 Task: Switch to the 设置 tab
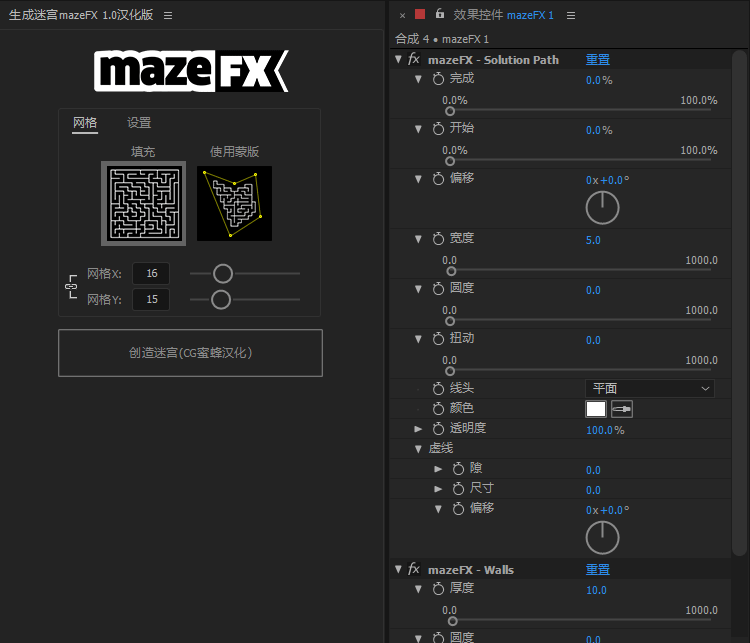point(139,123)
